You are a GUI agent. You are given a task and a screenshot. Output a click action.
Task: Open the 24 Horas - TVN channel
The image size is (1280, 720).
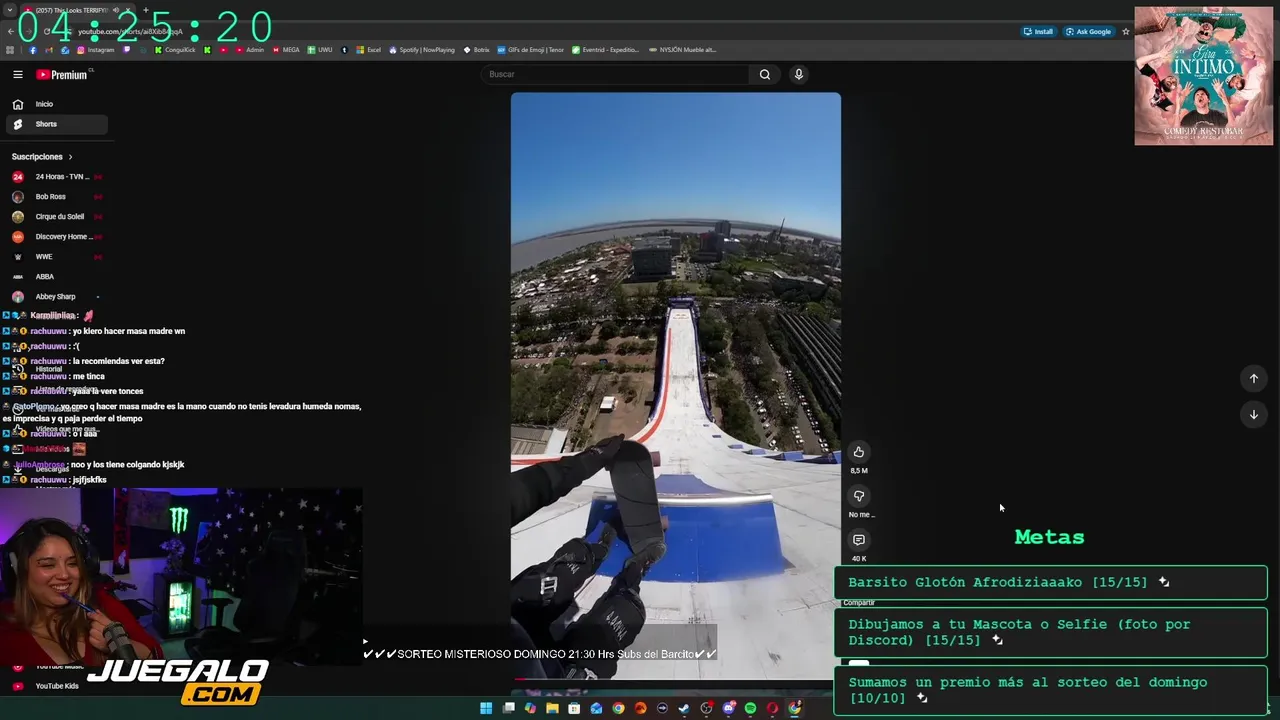point(56,177)
